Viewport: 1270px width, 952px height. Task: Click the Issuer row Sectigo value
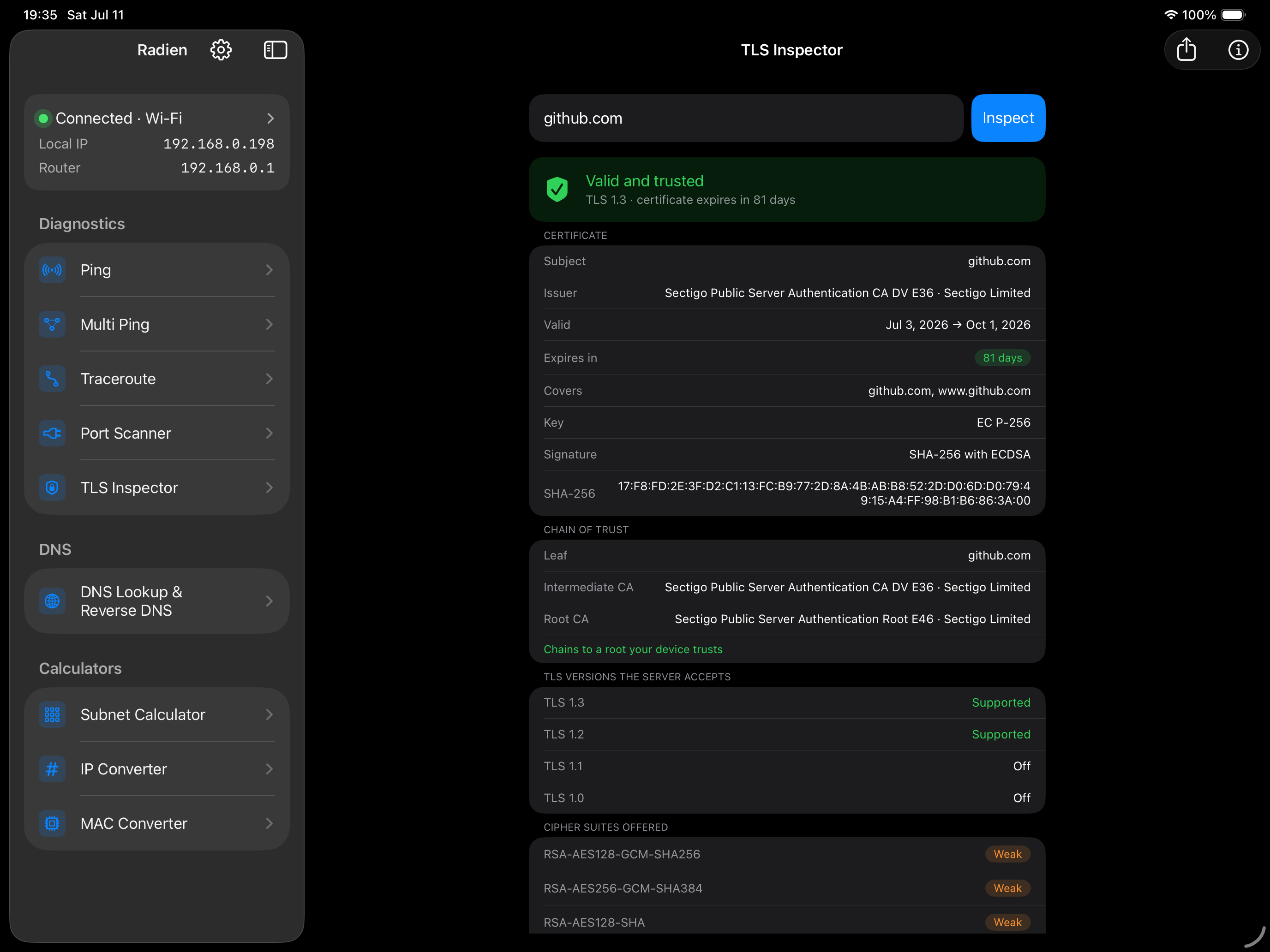click(x=847, y=293)
